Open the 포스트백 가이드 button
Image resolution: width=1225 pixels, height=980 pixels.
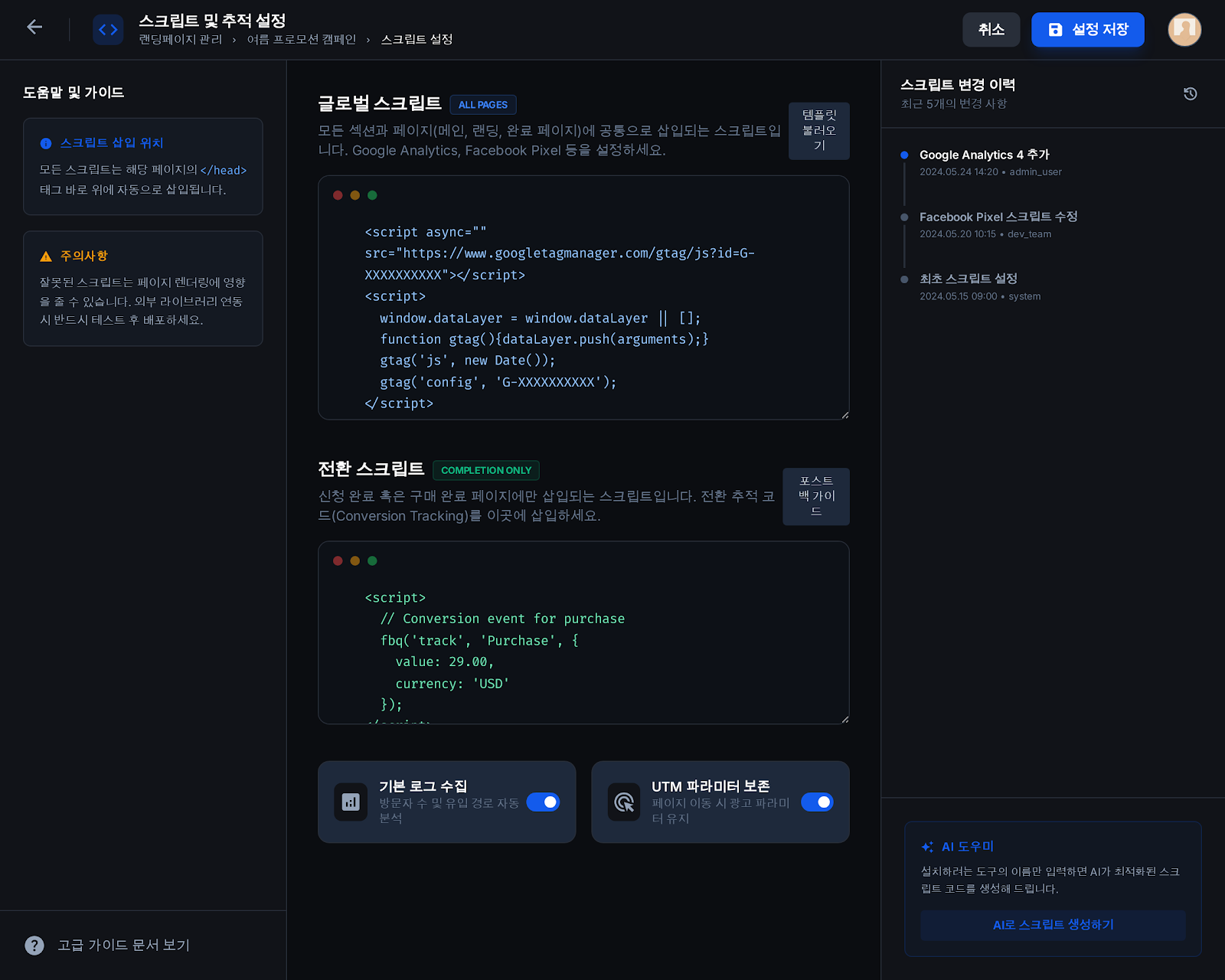(x=815, y=496)
